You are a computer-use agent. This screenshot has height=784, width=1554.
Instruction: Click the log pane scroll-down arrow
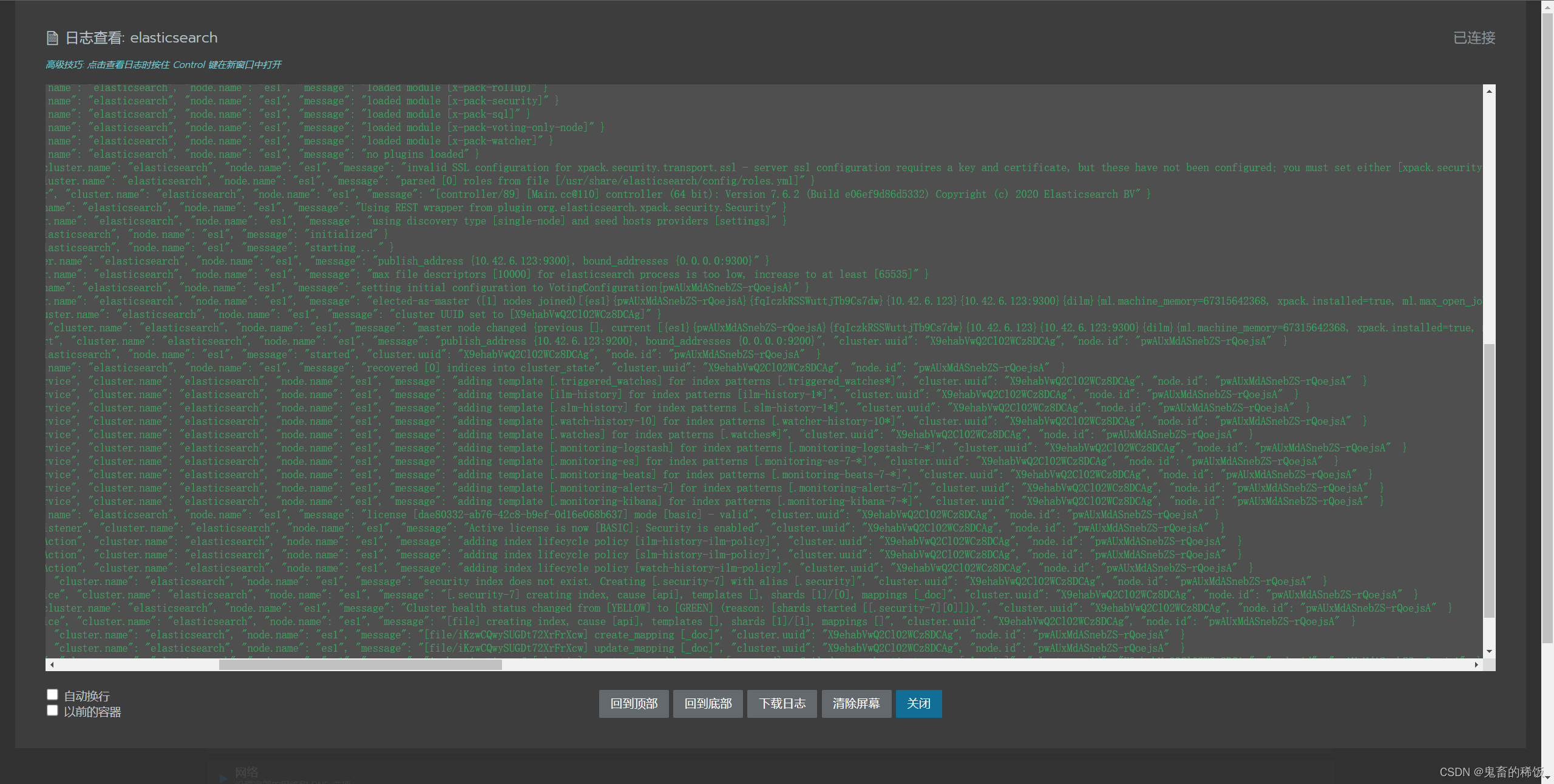[x=1489, y=651]
